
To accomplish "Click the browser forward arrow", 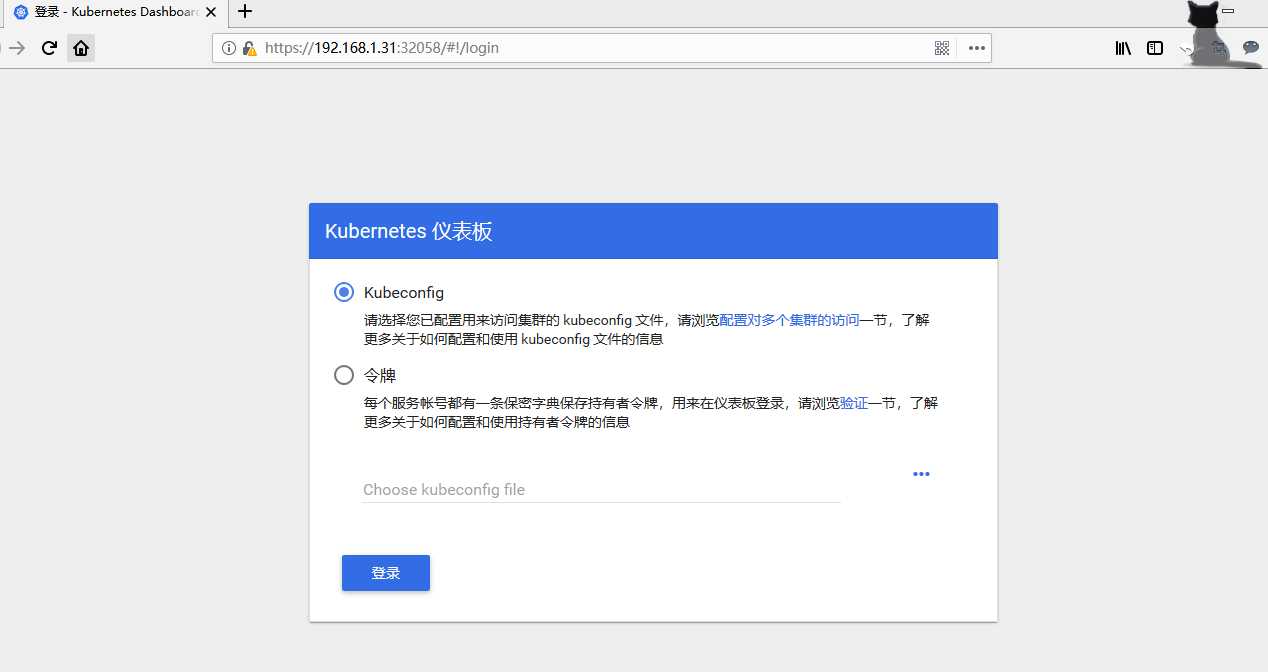I will 16,48.
